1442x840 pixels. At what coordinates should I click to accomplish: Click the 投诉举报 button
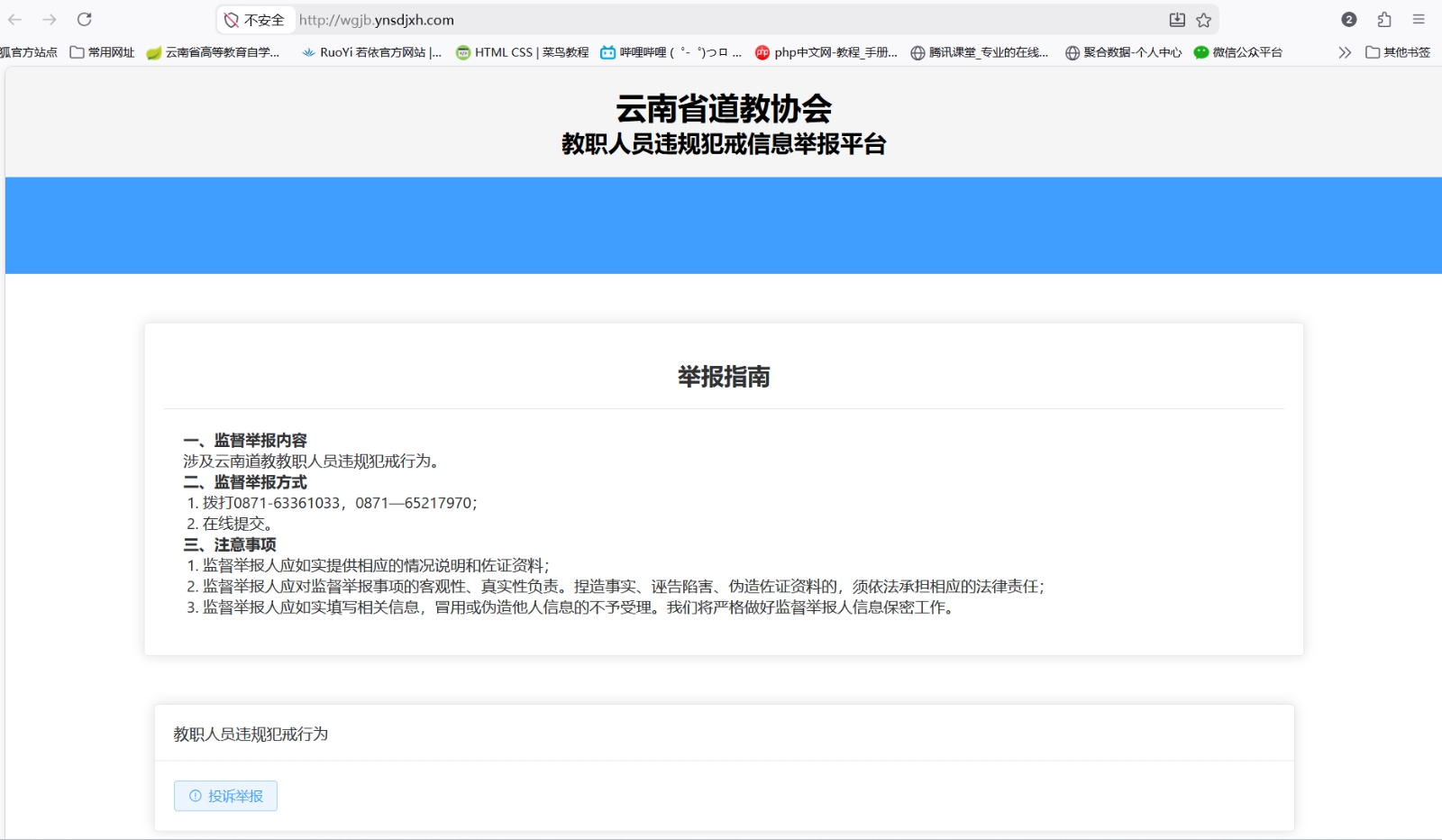(225, 796)
